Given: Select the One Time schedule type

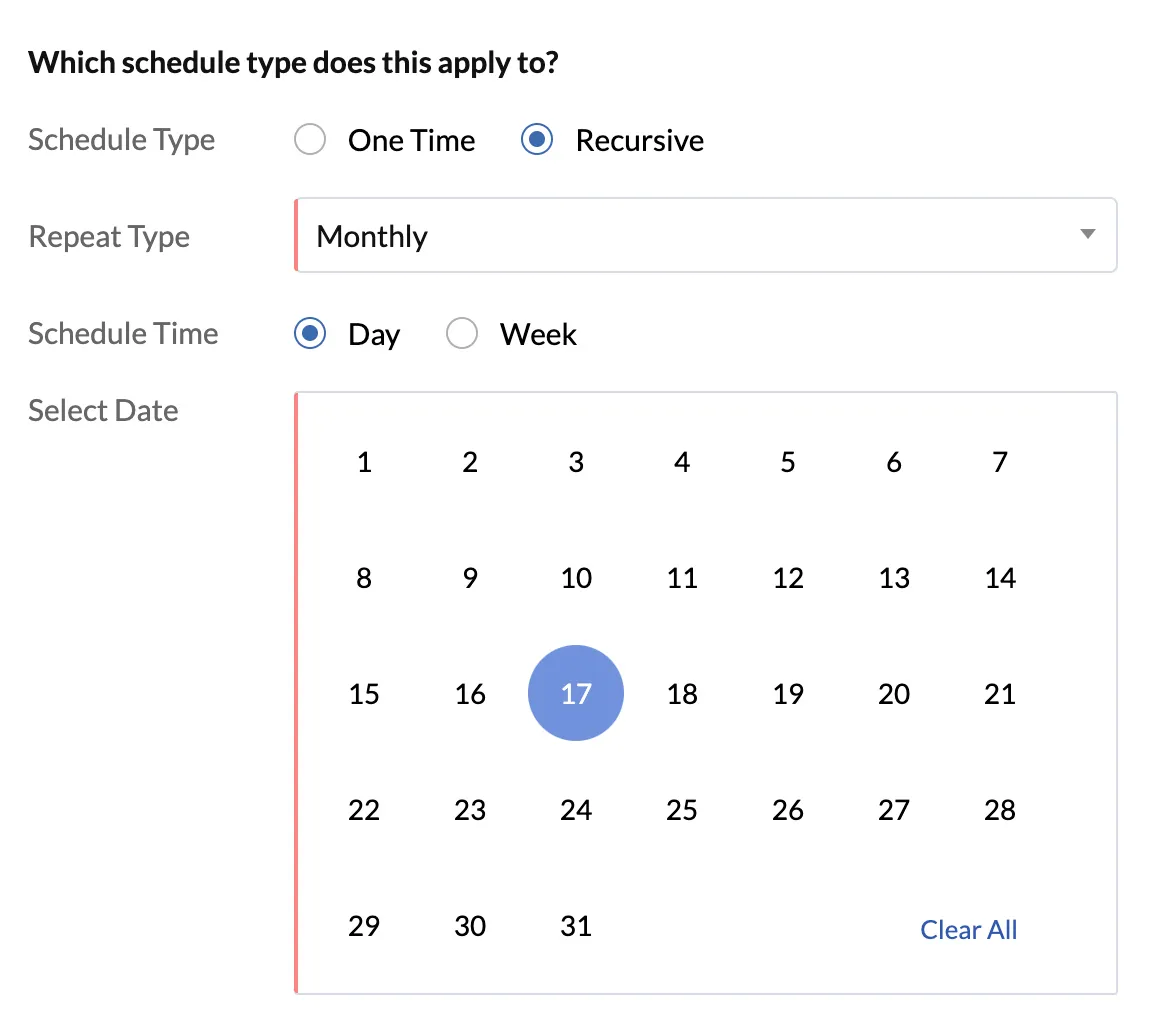Looking at the screenshot, I should click(x=310, y=139).
